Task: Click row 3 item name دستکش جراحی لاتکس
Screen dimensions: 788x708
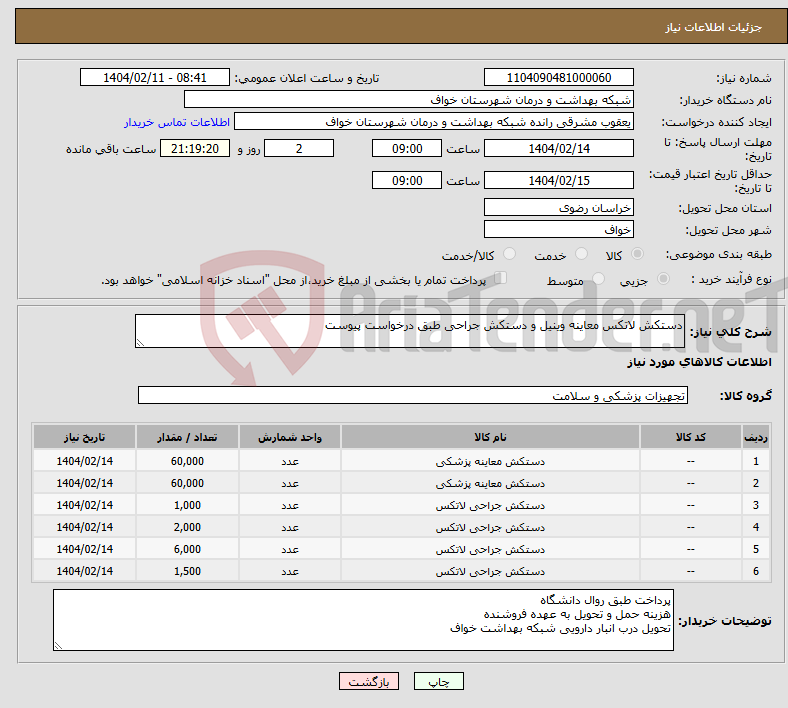Action: tap(490, 505)
